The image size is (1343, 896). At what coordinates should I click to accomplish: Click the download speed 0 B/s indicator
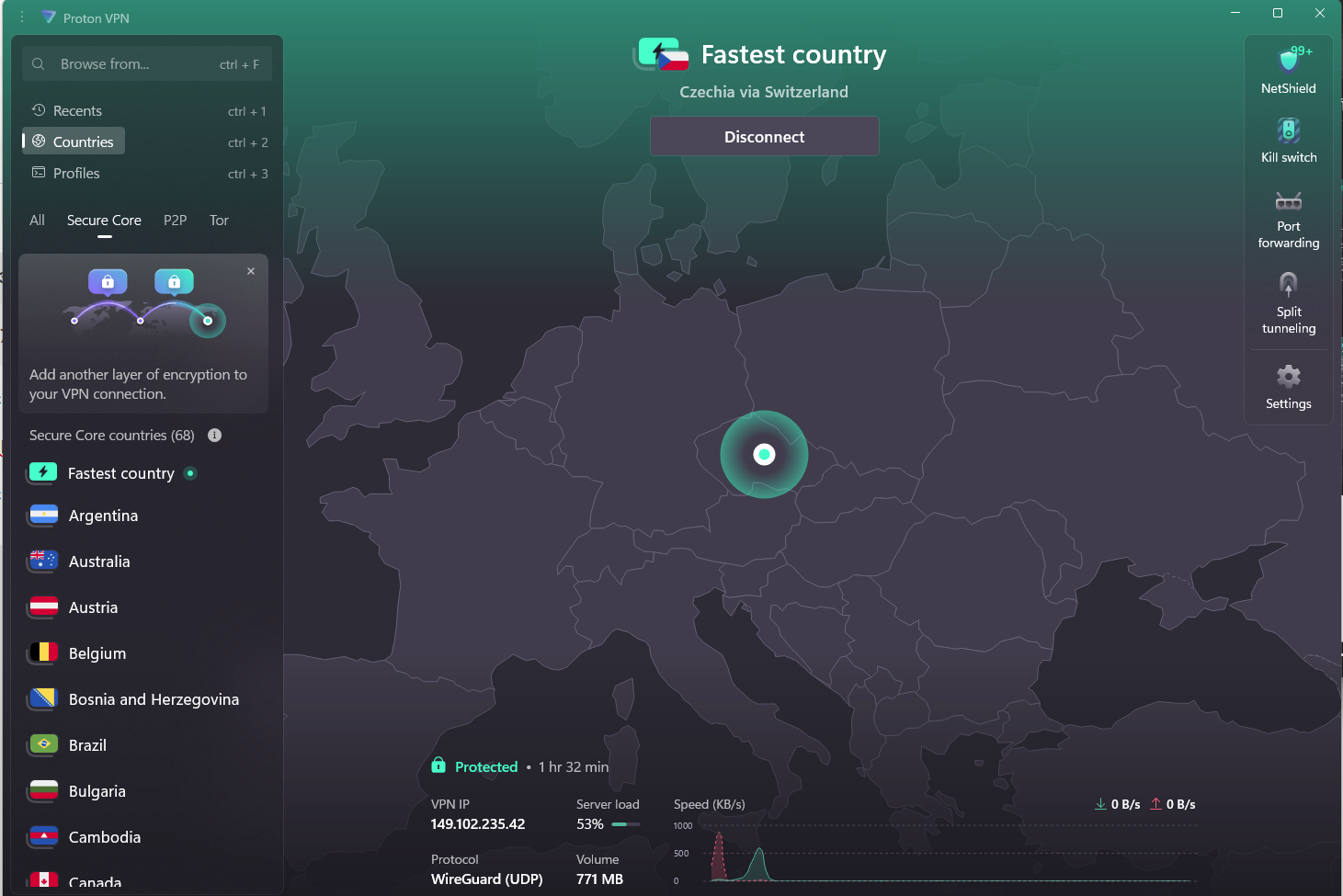(1118, 804)
